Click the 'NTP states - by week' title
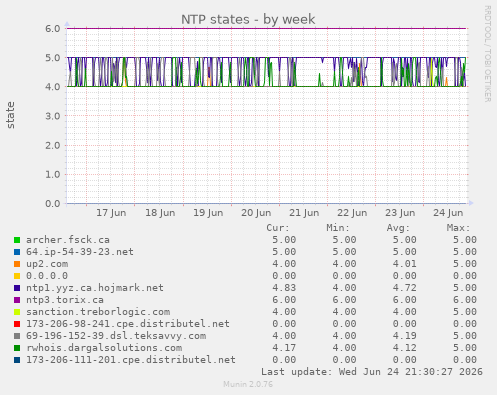 248,19
